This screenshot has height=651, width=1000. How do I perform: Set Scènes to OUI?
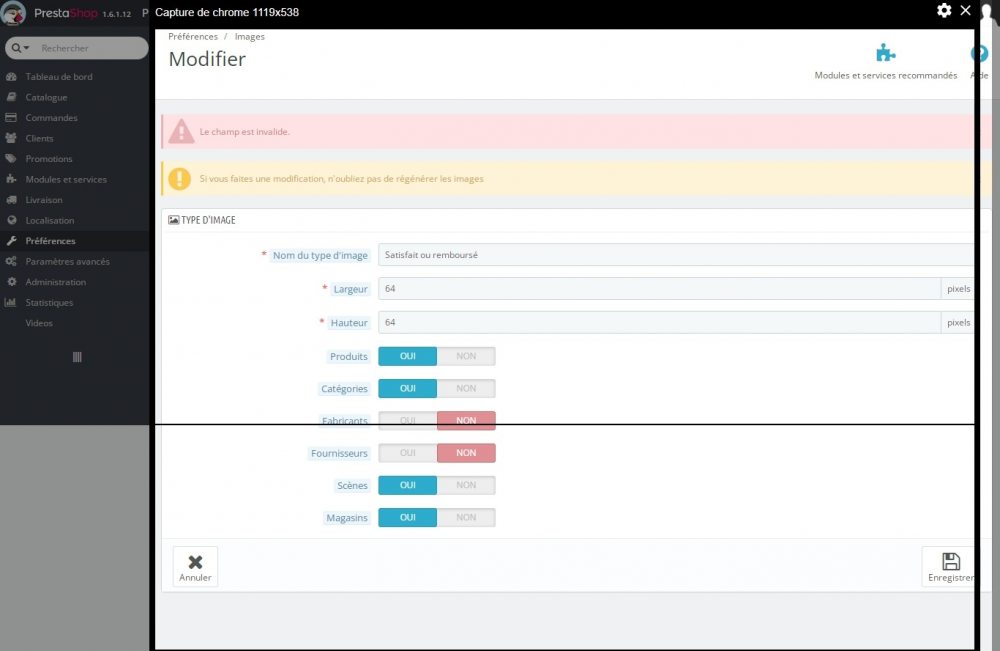[408, 485]
